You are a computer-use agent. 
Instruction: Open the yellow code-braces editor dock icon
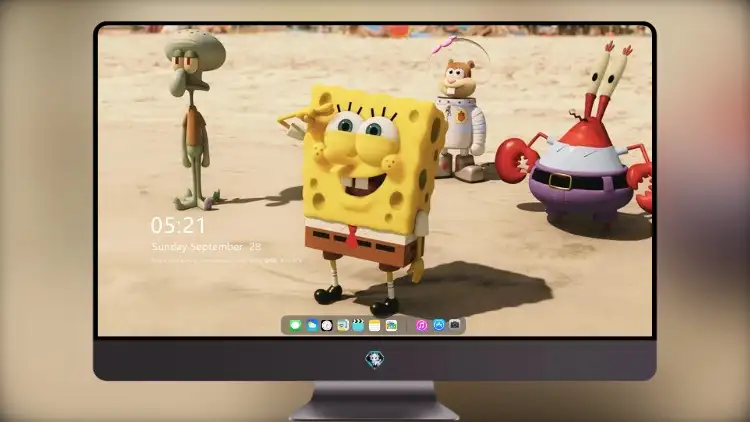tap(342, 325)
